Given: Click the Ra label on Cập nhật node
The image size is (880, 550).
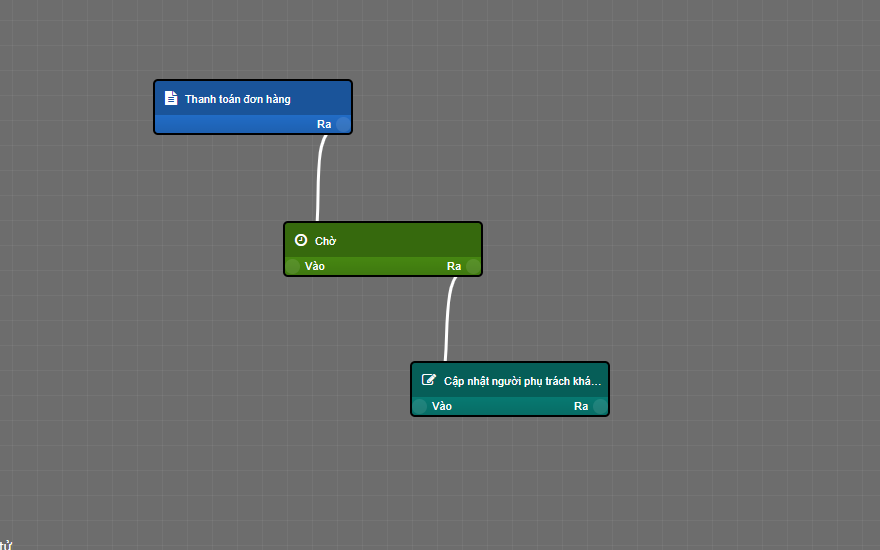Looking at the screenshot, I should tap(581, 406).
